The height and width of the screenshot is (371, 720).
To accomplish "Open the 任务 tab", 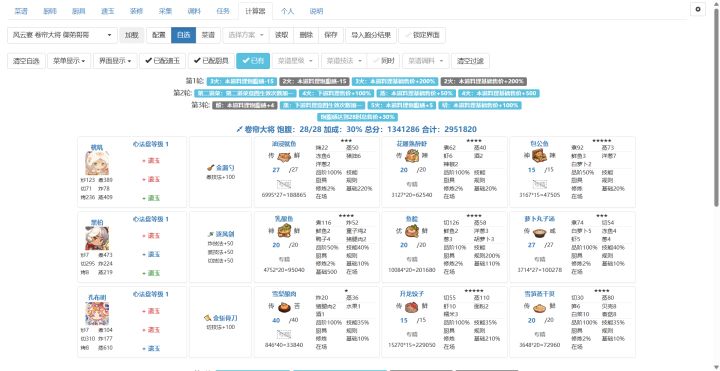I will [x=223, y=11].
